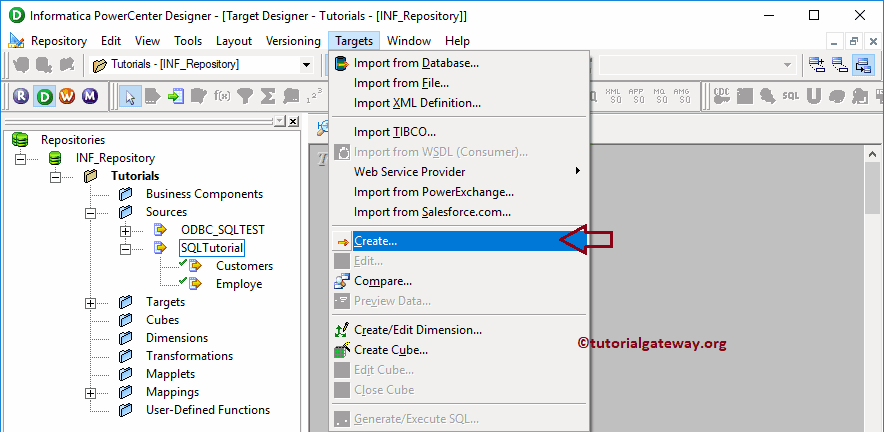Select Create/Edit Dimension menu item
884x432 pixels.
point(460,329)
